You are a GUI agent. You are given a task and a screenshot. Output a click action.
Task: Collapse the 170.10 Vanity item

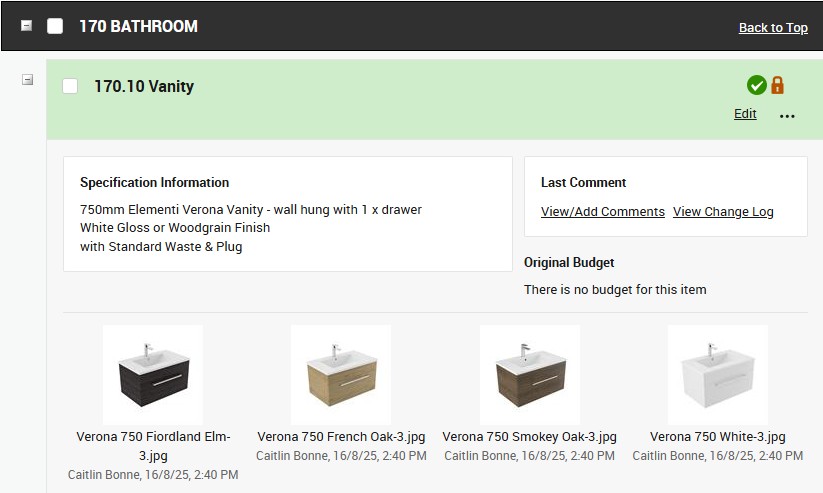tap(28, 80)
